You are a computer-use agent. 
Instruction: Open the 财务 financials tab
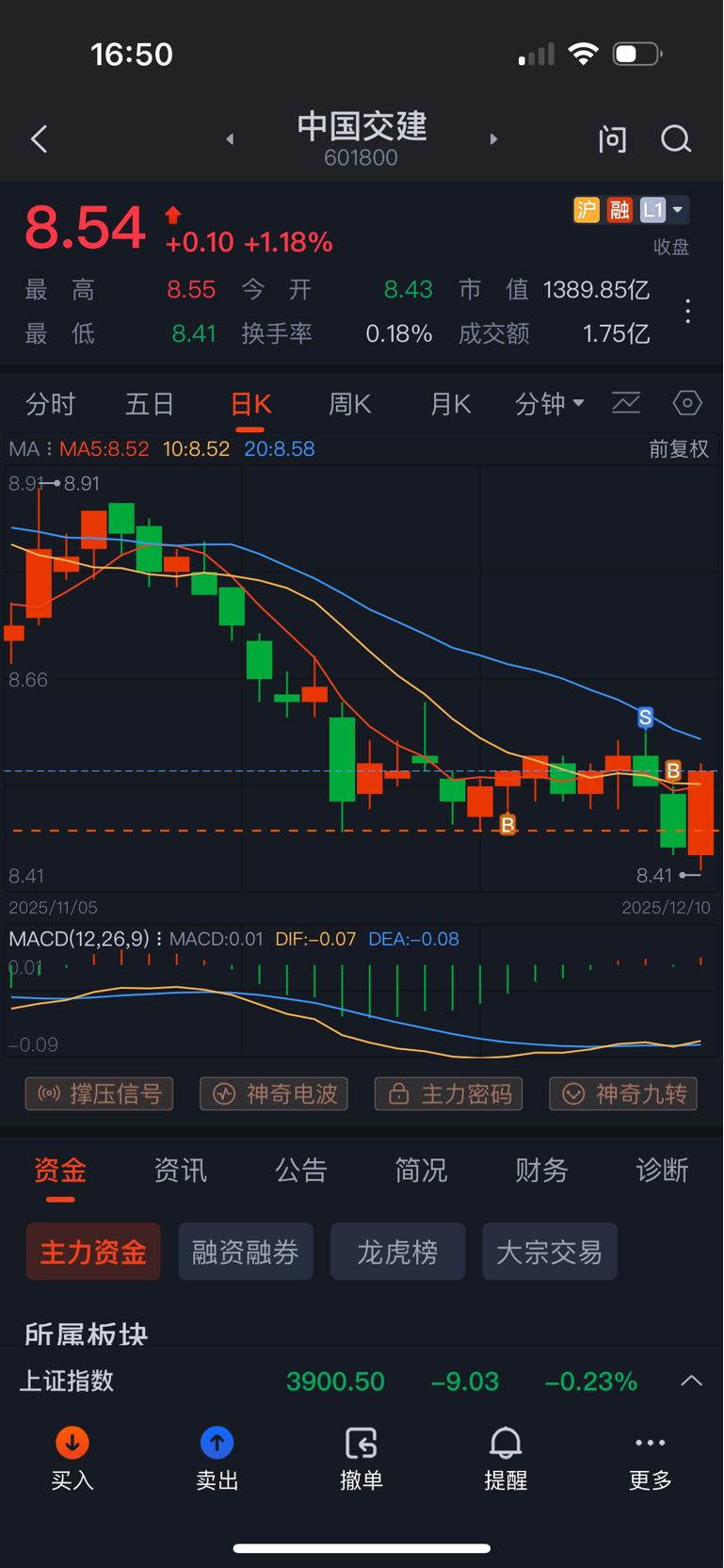pos(542,1171)
